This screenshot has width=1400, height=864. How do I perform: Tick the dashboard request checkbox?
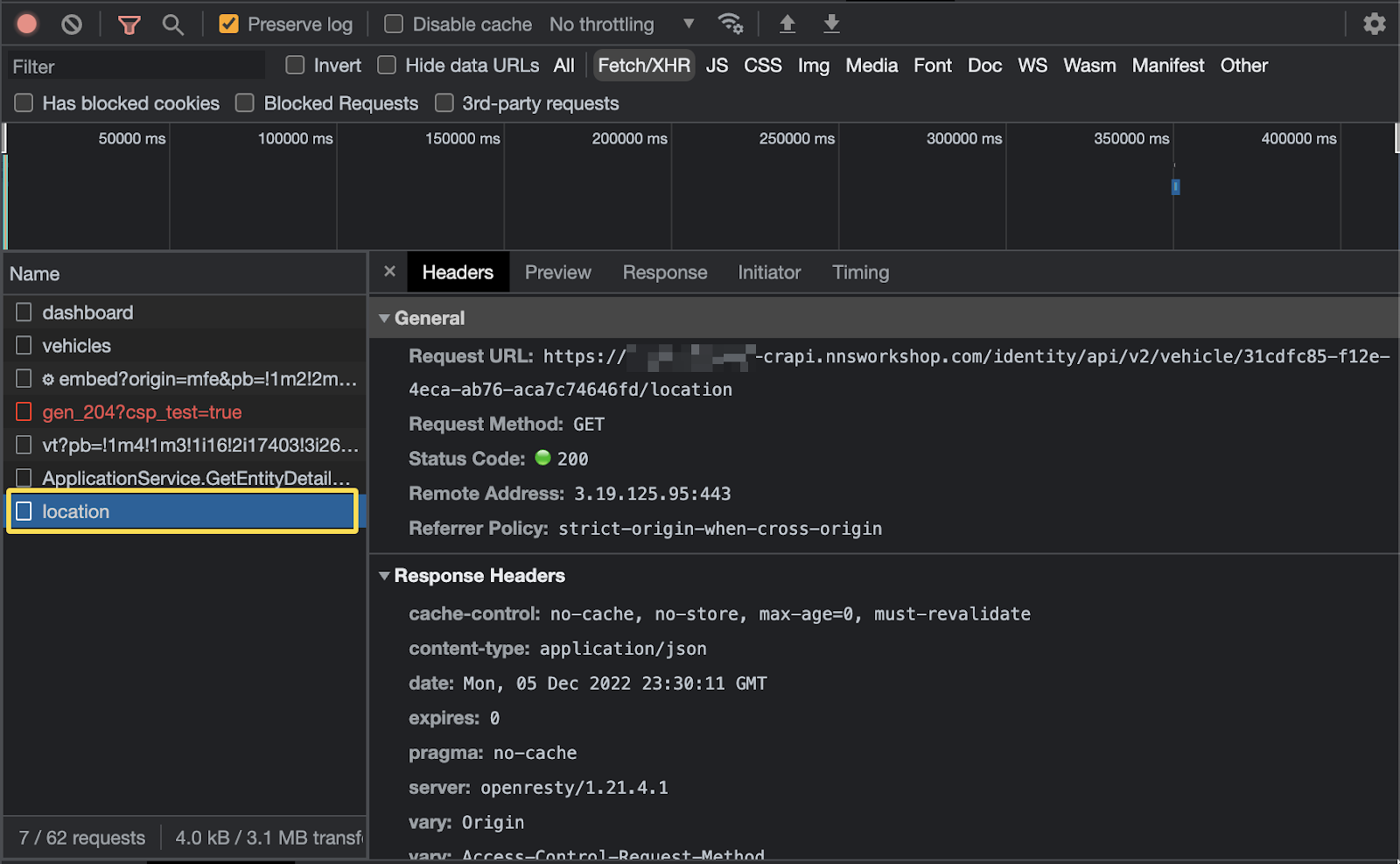click(x=24, y=312)
